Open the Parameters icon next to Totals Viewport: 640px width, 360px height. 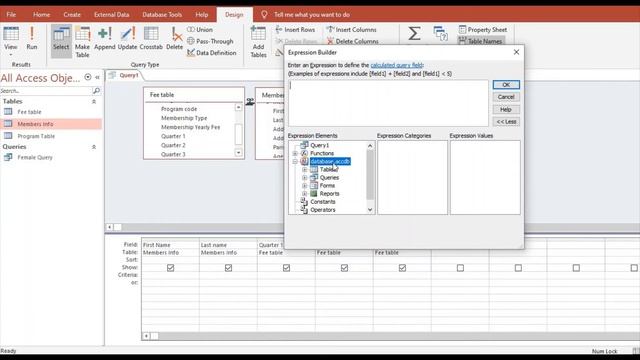point(440,33)
